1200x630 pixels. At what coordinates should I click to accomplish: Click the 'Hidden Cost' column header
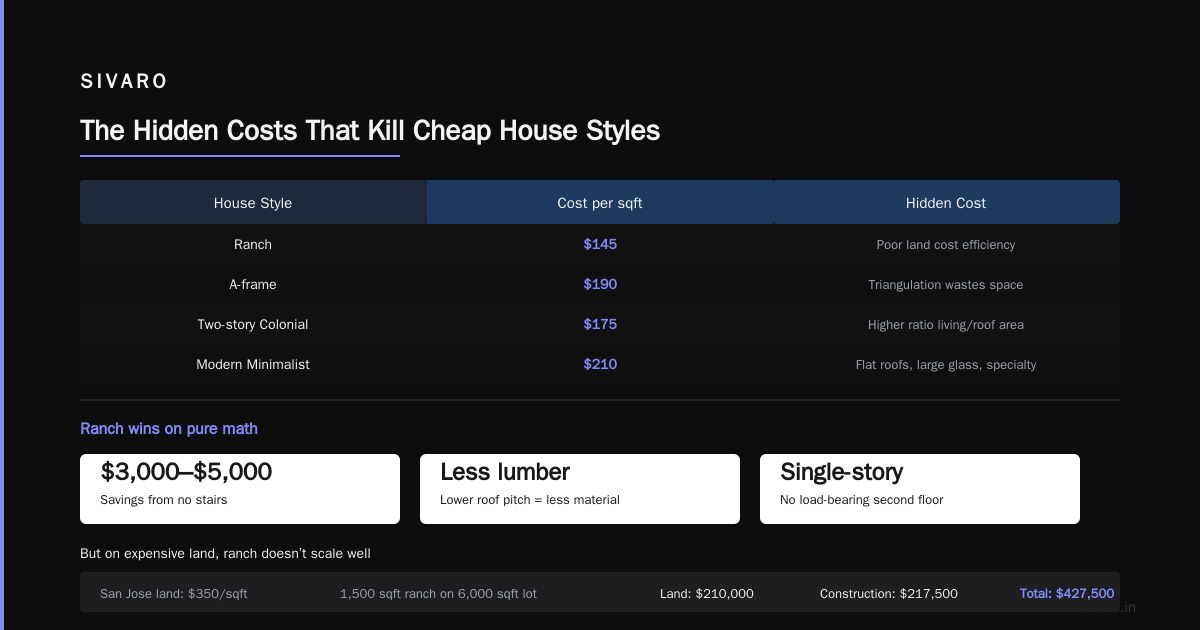click(946, 203)
